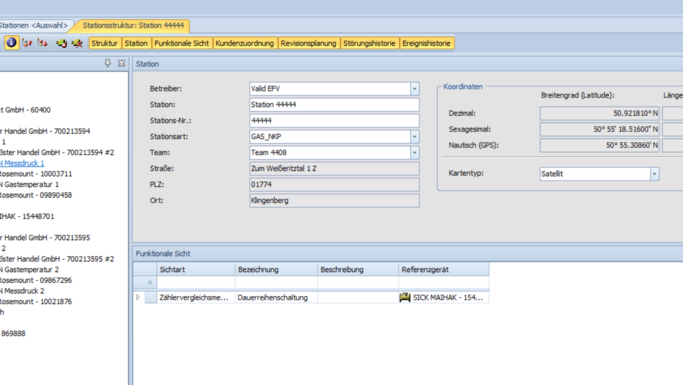Click the Ort field showing Klingenberg
Image resolution: width=683 pixels, height=385 pixels.
tap(334, 201)
